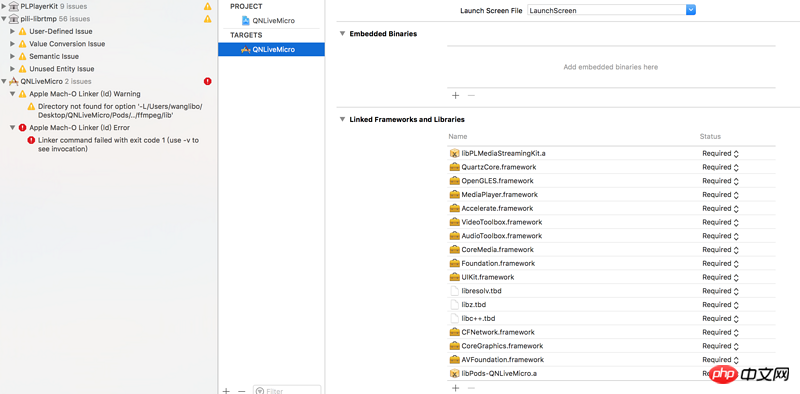Collapse the pili-librtmp issues group
This screenshot has width=800, height=394.
tap(4, 19)
